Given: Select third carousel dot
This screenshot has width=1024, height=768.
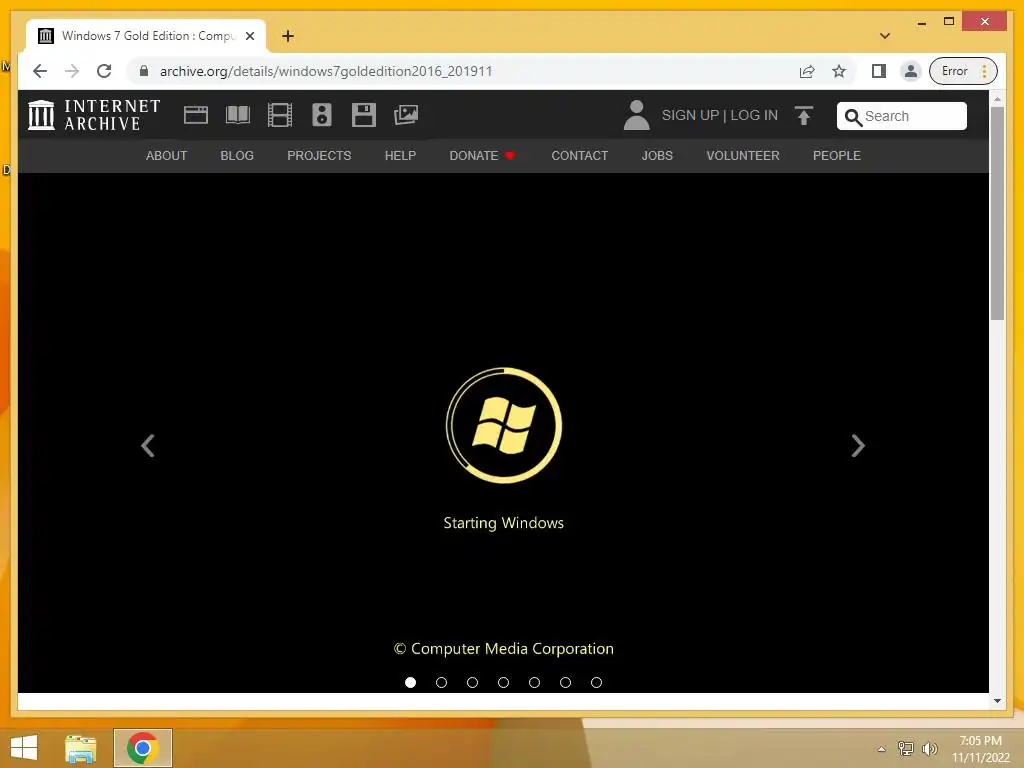Looking at the screenshot, I should [x=472, y=682].
